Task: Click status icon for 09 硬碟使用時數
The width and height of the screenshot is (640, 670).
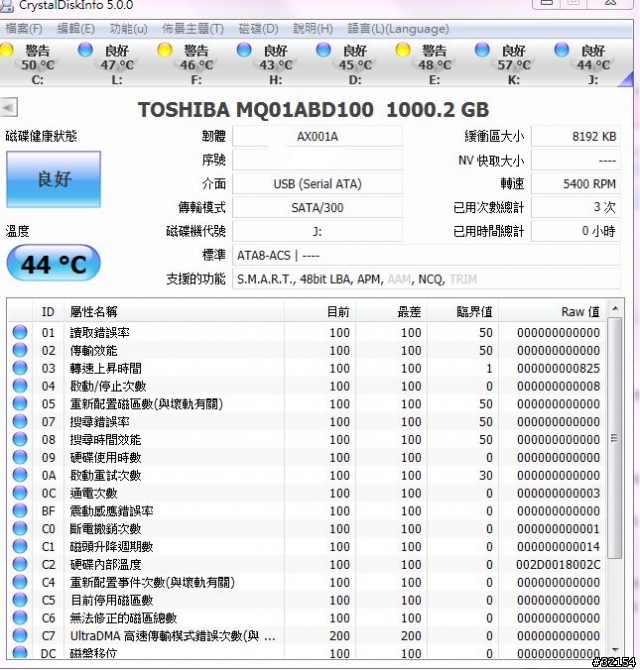Action: [x=20, y=457]
